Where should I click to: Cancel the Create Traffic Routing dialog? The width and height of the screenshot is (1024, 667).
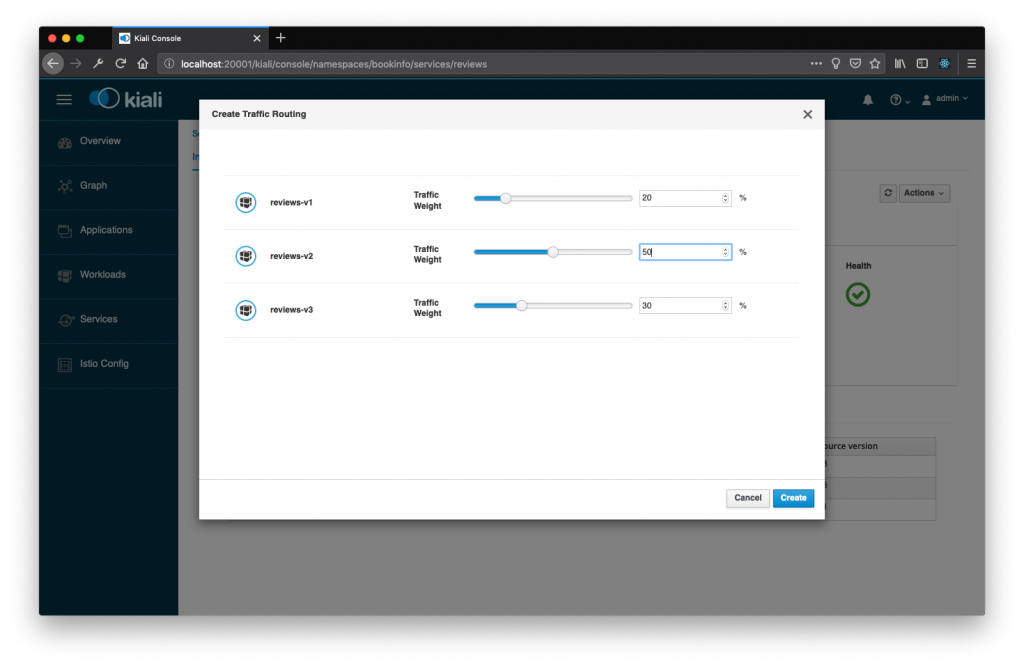pos(747,497)
